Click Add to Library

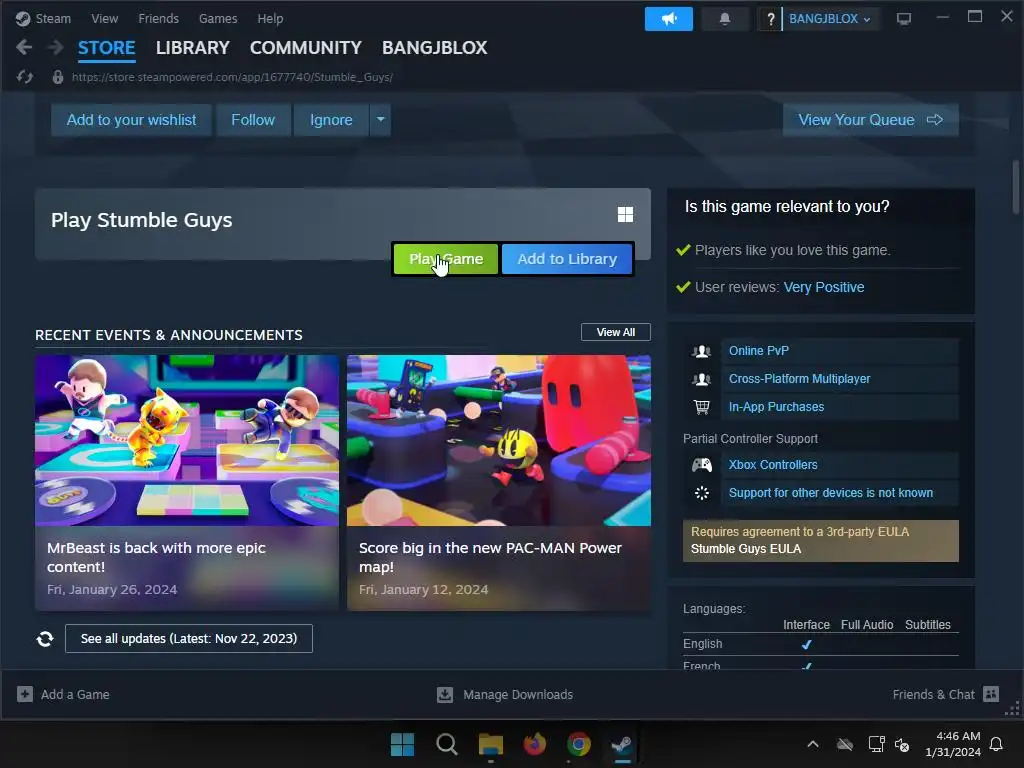click(x=567, y=259)
